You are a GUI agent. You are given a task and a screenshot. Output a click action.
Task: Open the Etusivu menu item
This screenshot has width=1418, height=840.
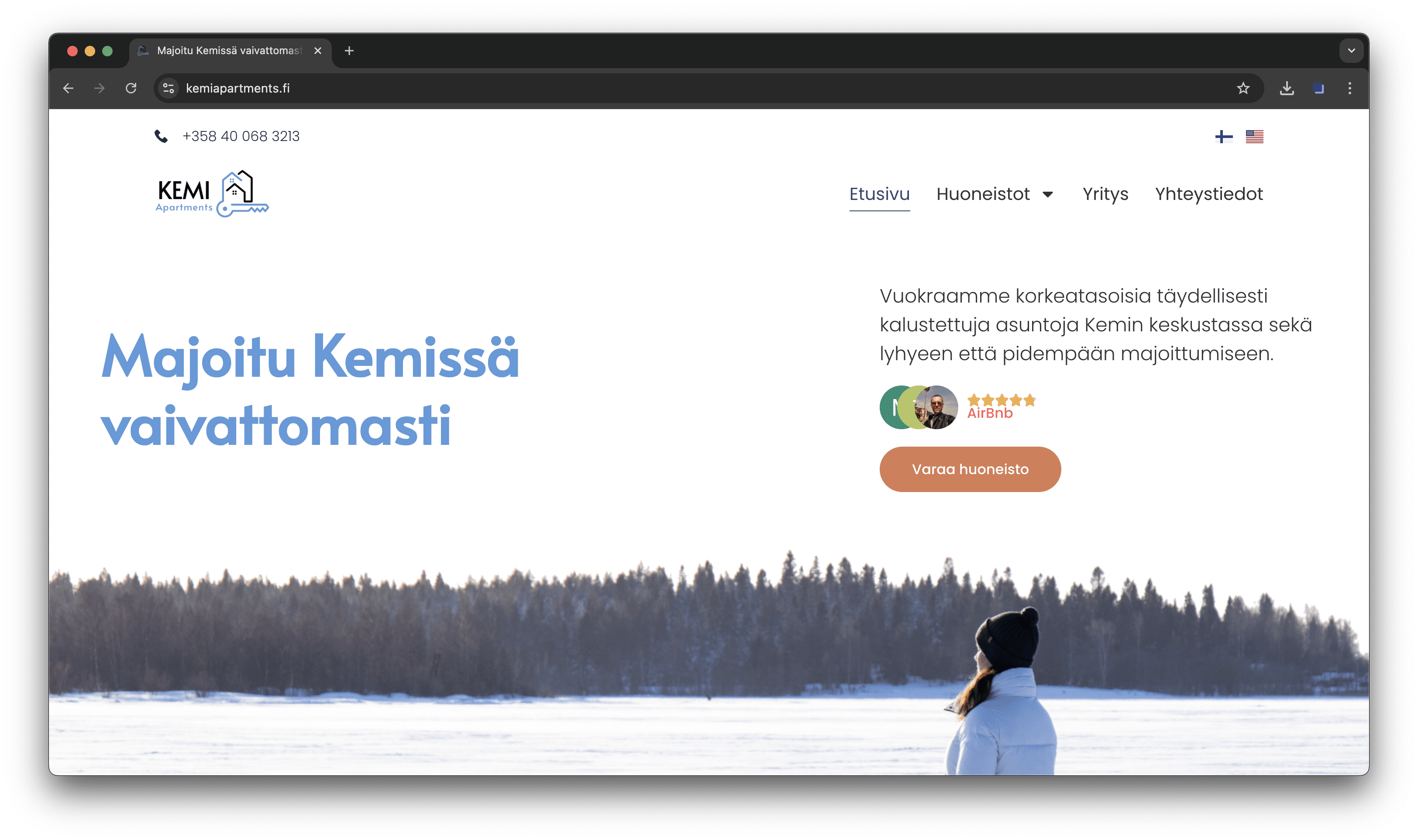(879, 194)
